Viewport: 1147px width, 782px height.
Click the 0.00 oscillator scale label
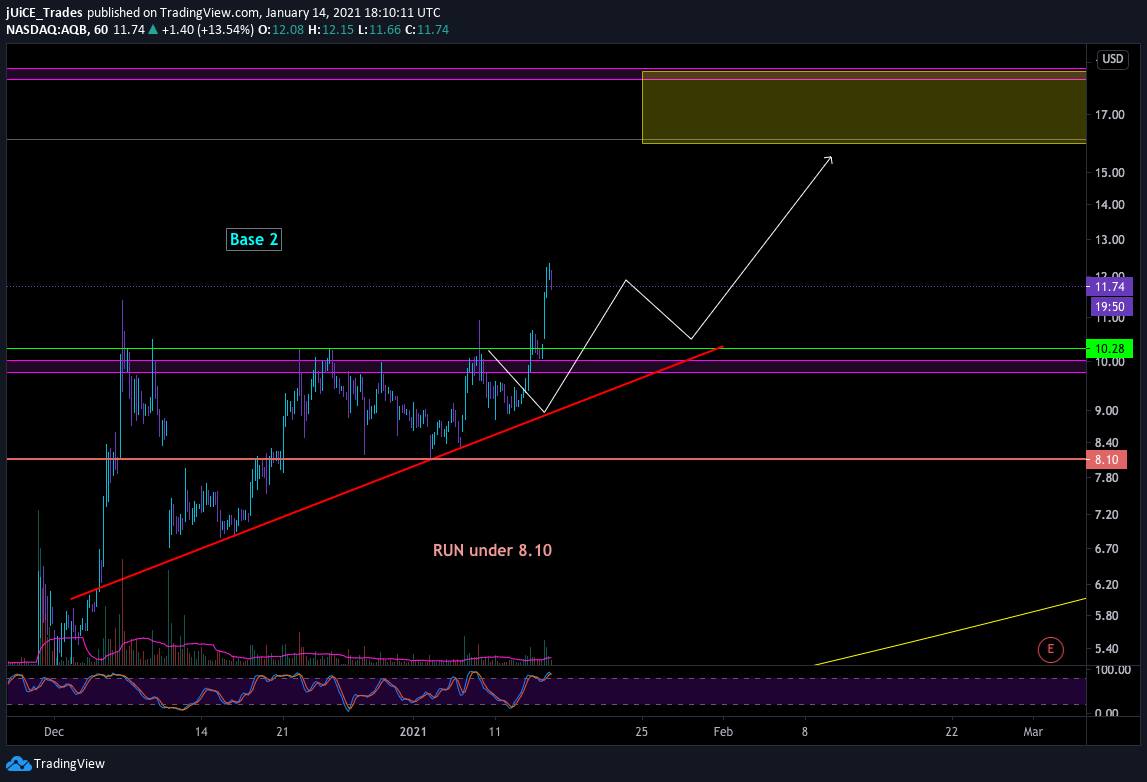(x=1107, y=713)
